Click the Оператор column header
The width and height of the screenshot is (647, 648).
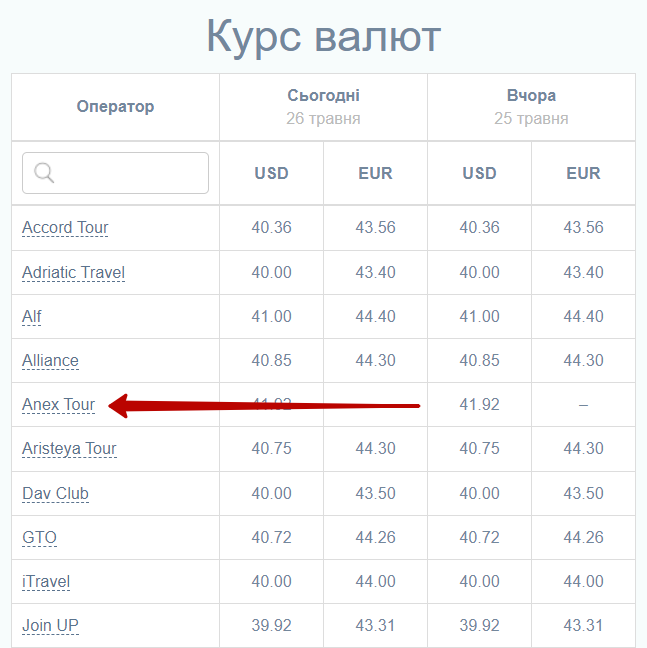pyautogui.click(x=115, y=107)
